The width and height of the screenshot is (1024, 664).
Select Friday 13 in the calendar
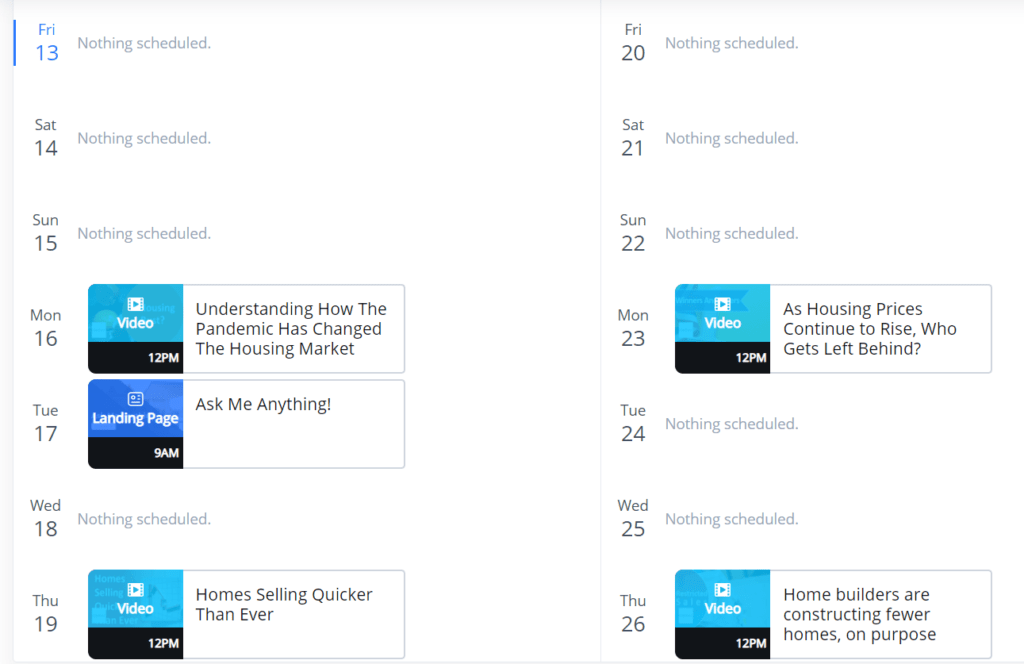pyautogui.click(x=47, y=43)
